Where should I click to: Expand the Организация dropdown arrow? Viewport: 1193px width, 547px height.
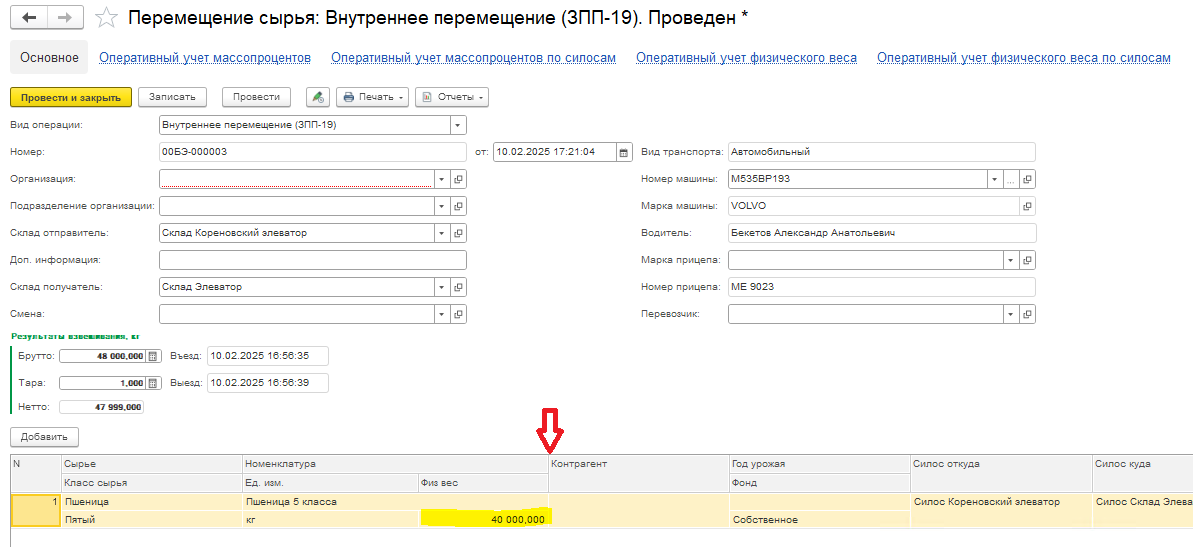440,179
